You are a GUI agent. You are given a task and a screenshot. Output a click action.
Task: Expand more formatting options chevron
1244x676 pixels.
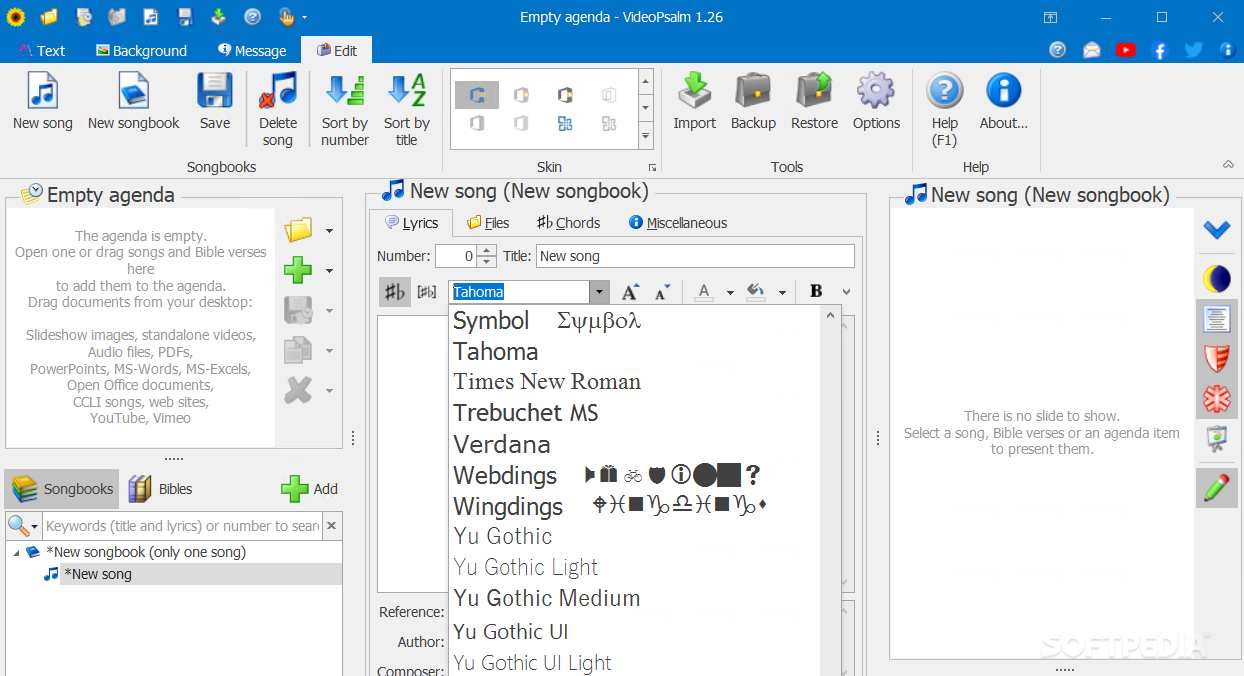[x=847, y=292]
